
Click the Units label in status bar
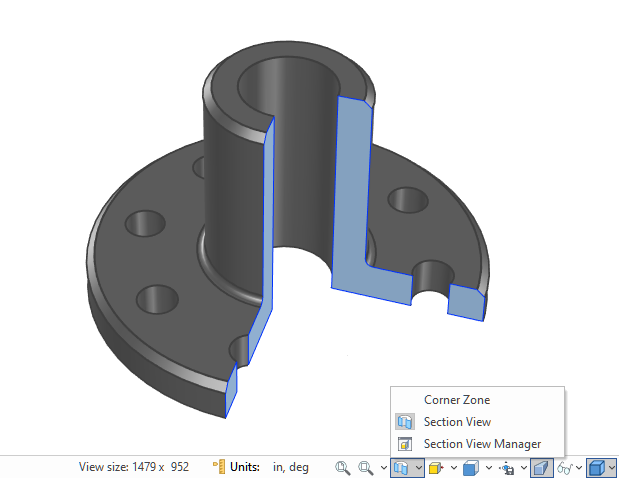pyautogui.click(x=244, y=467)
